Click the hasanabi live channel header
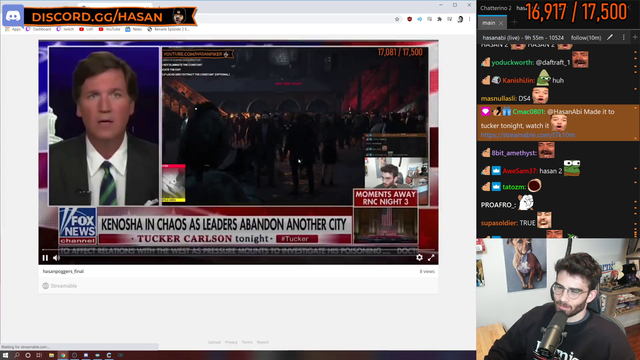The image size is (640, 360). point(523,38)
